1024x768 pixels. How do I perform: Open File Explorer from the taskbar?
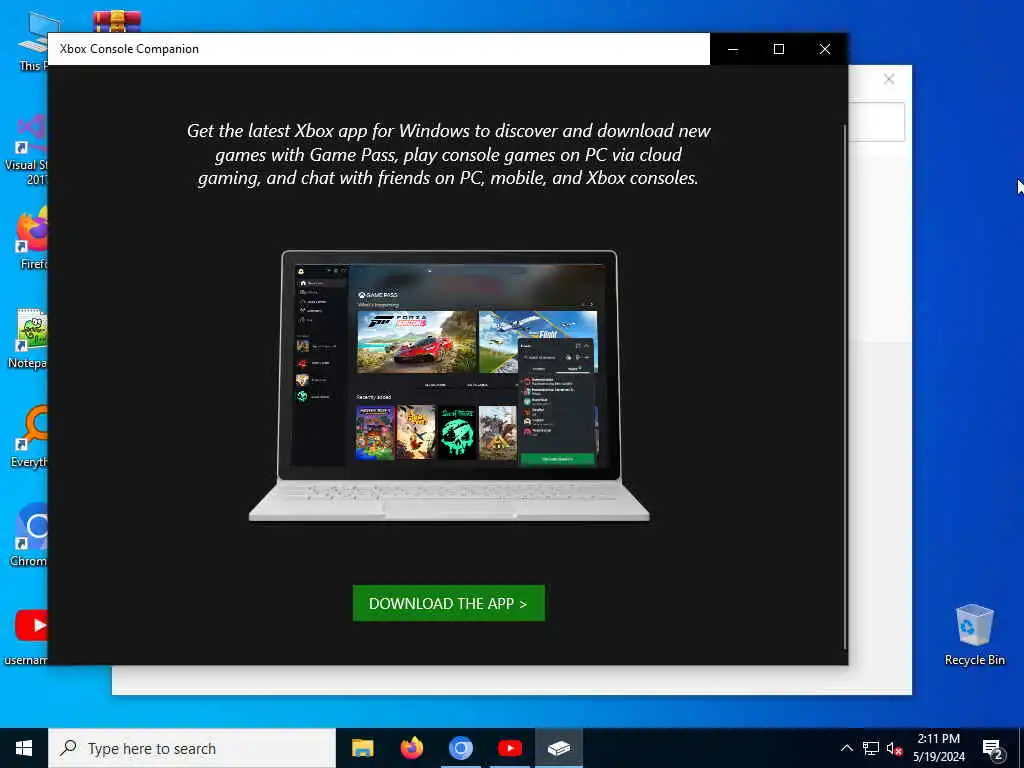click(x=362, y=748)
